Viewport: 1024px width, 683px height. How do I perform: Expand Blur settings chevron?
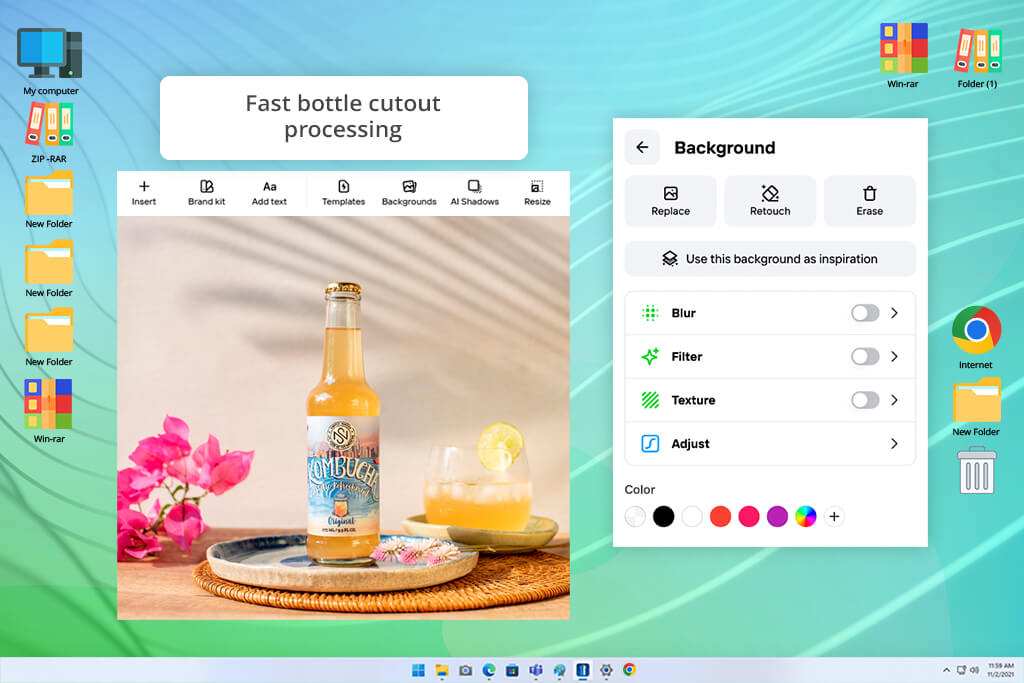coord(895,313)
